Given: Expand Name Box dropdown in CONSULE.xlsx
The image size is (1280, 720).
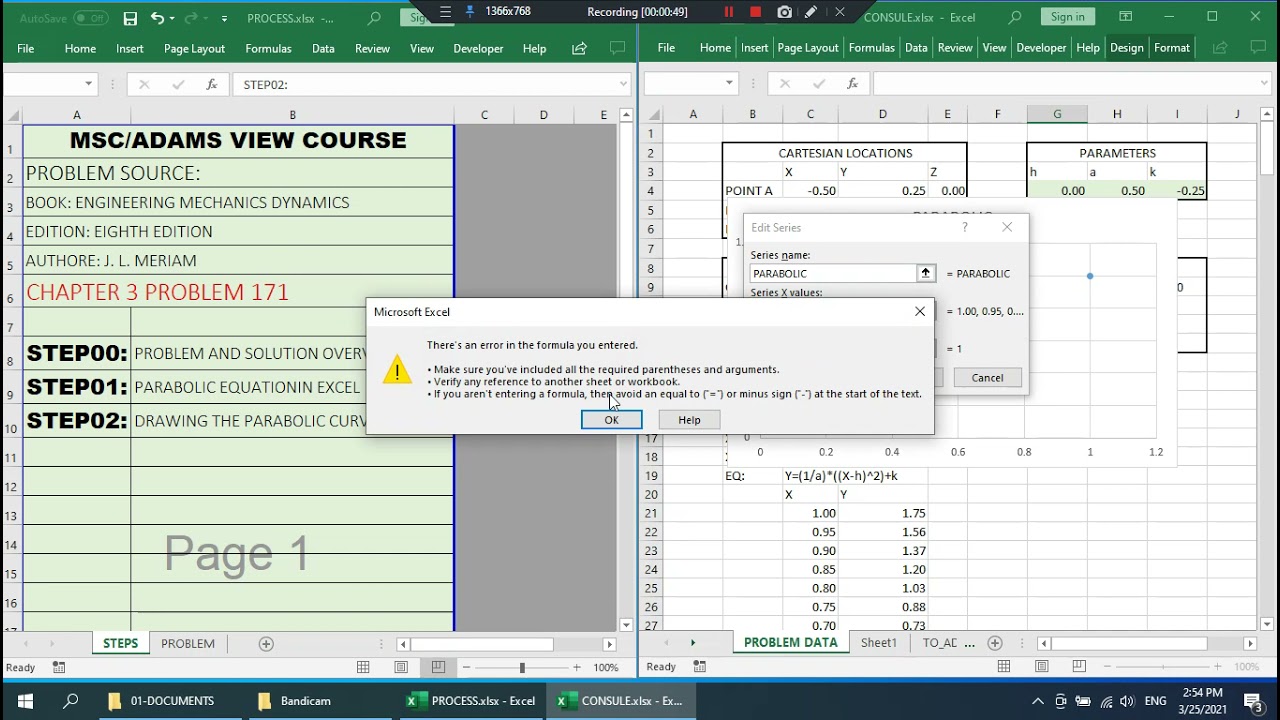Looking at the screenshot, I should [729, 84].
